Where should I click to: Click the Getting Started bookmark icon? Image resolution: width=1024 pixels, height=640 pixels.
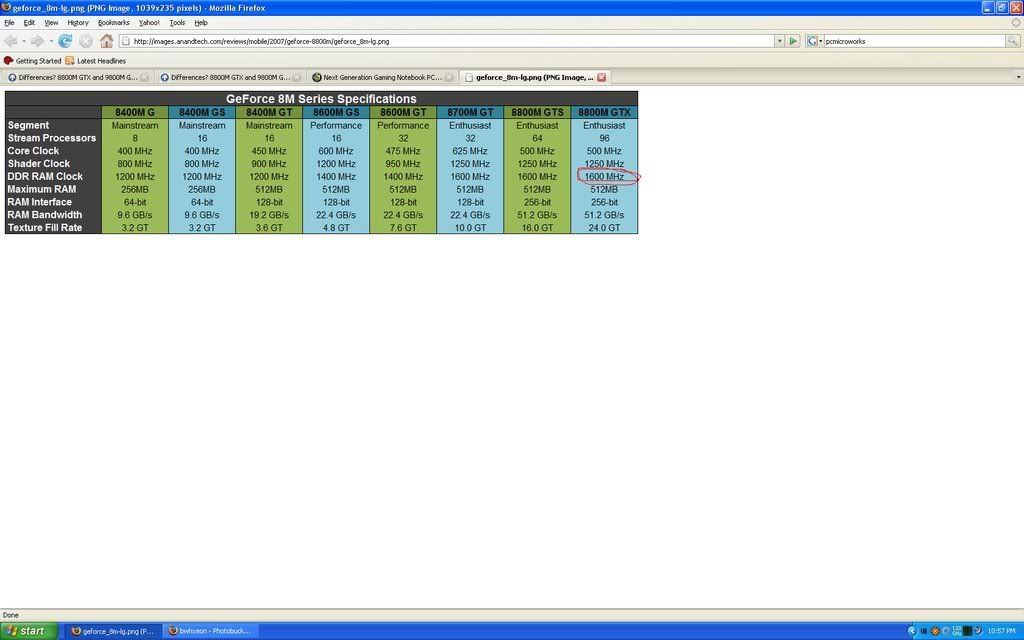tap(8, 61)
